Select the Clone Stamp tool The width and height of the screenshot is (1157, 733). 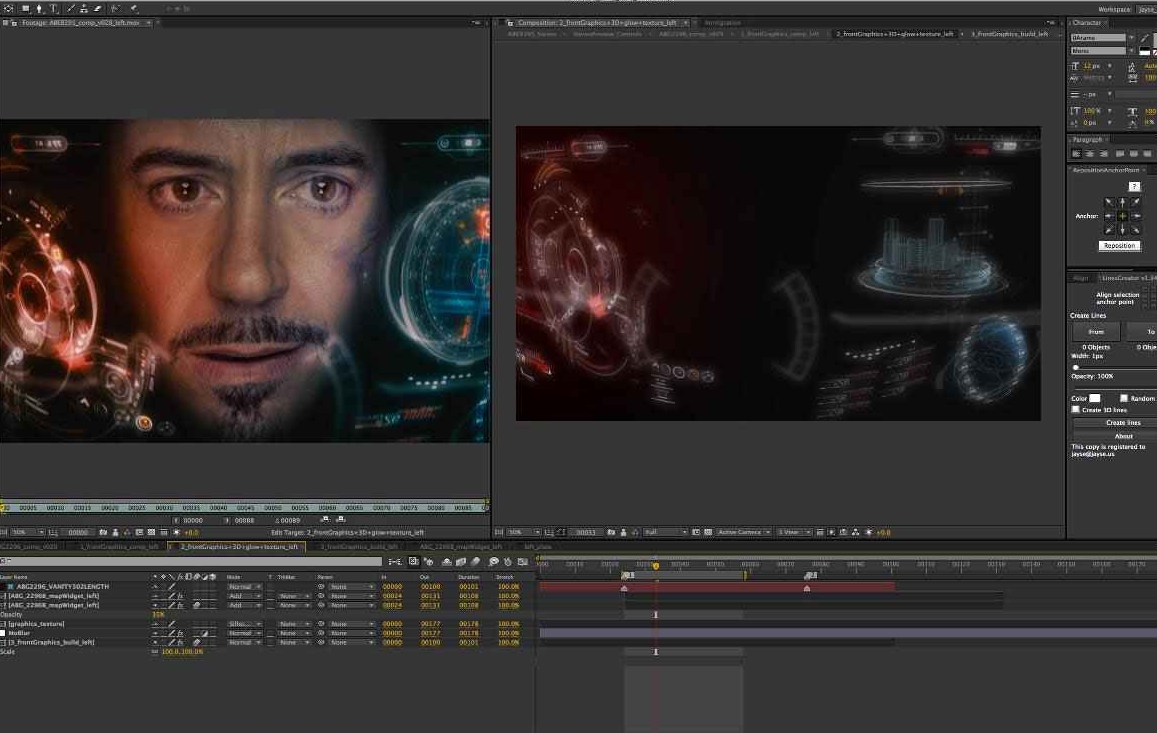(x=83, y=9)
